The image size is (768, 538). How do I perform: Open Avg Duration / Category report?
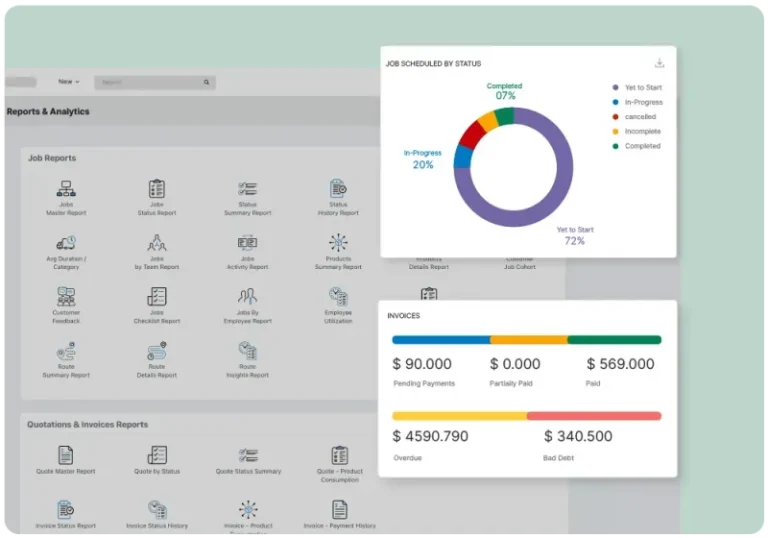[x=67, y=243]
